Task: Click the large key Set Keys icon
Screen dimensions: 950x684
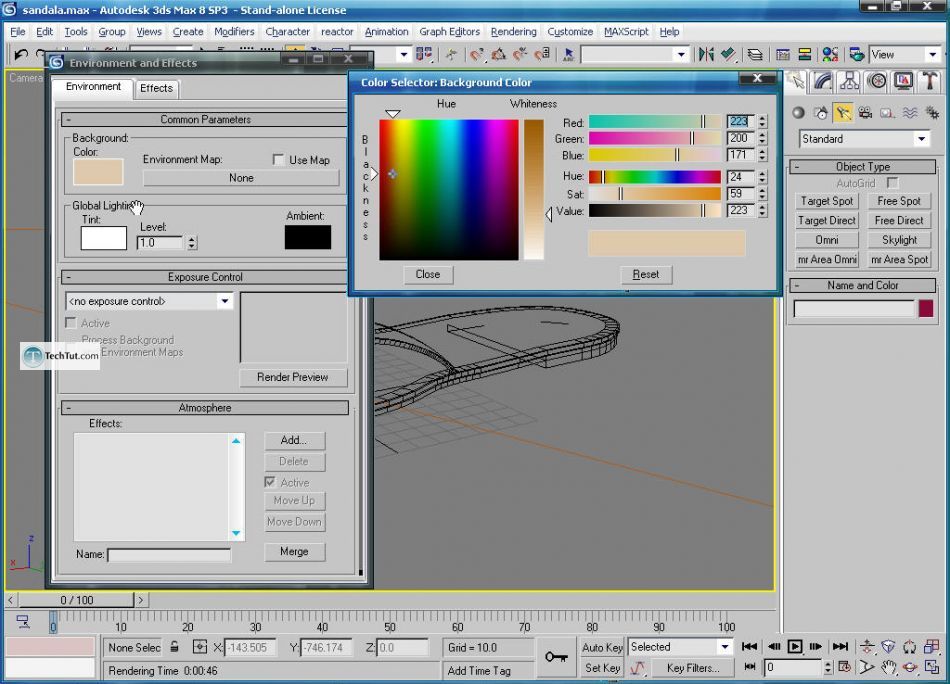Action: point(556,657)
